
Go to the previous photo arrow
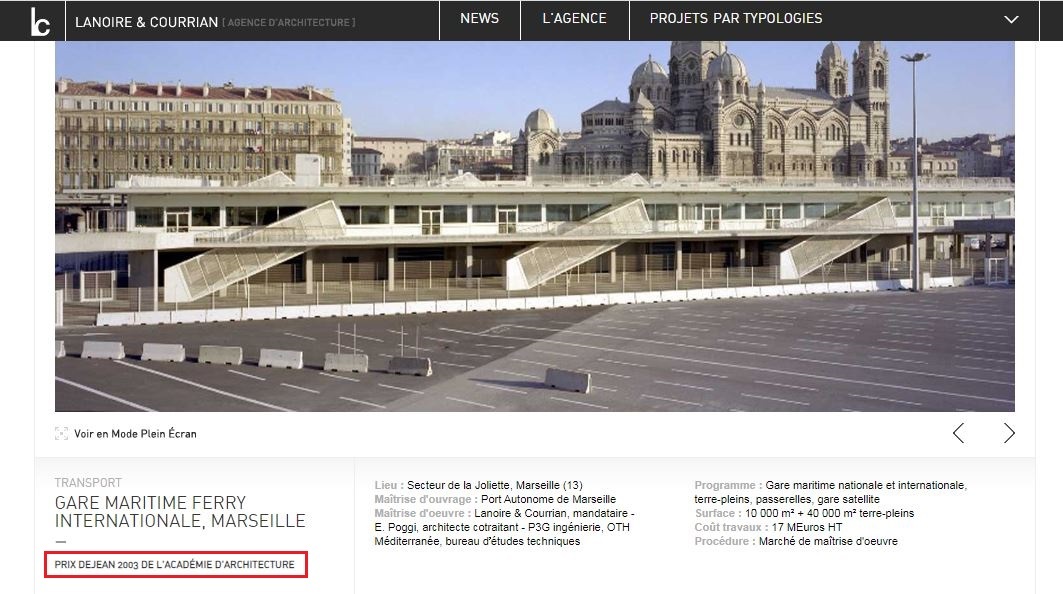click(958, 433)
